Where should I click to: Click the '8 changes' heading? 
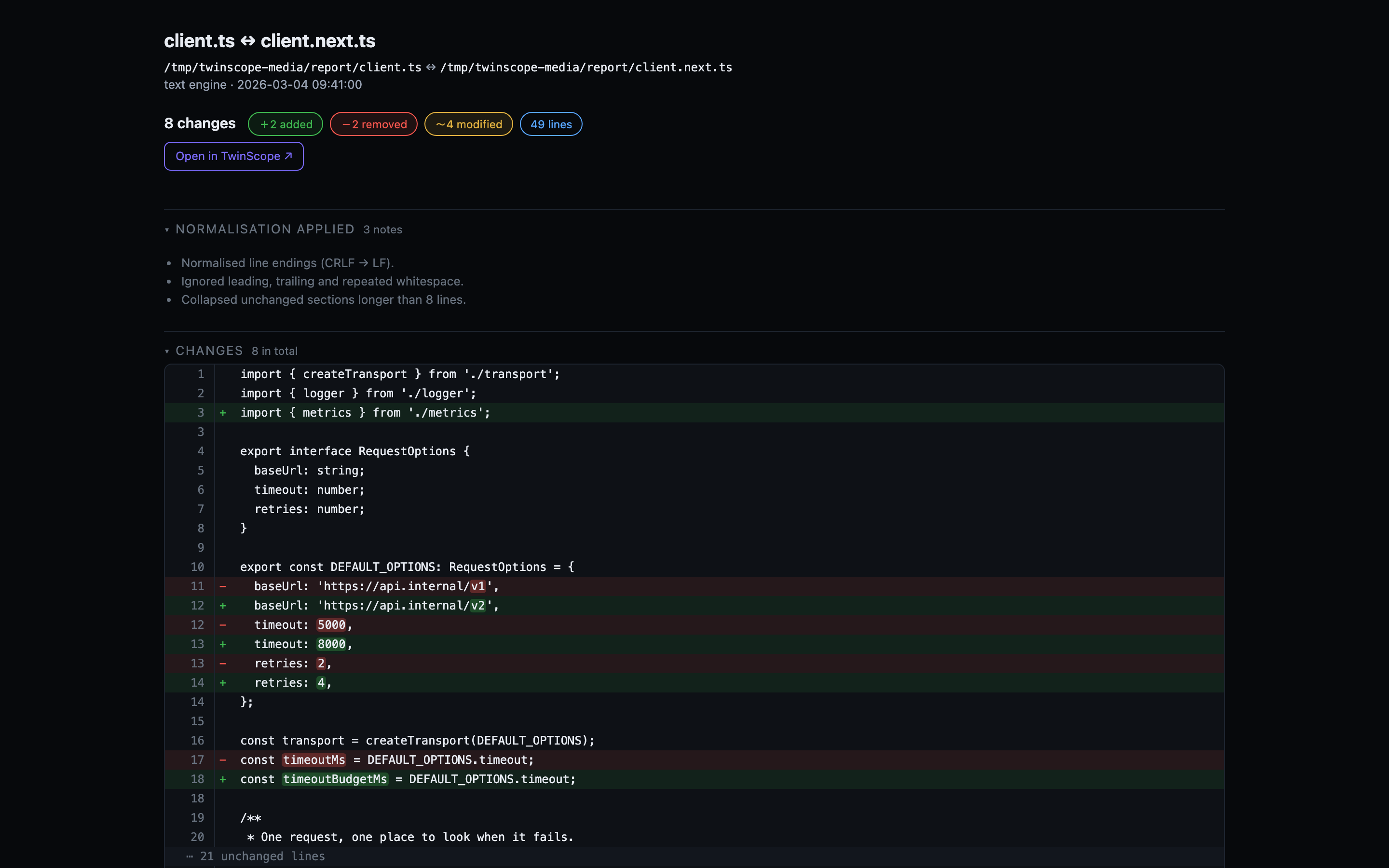tap(200, 123)
